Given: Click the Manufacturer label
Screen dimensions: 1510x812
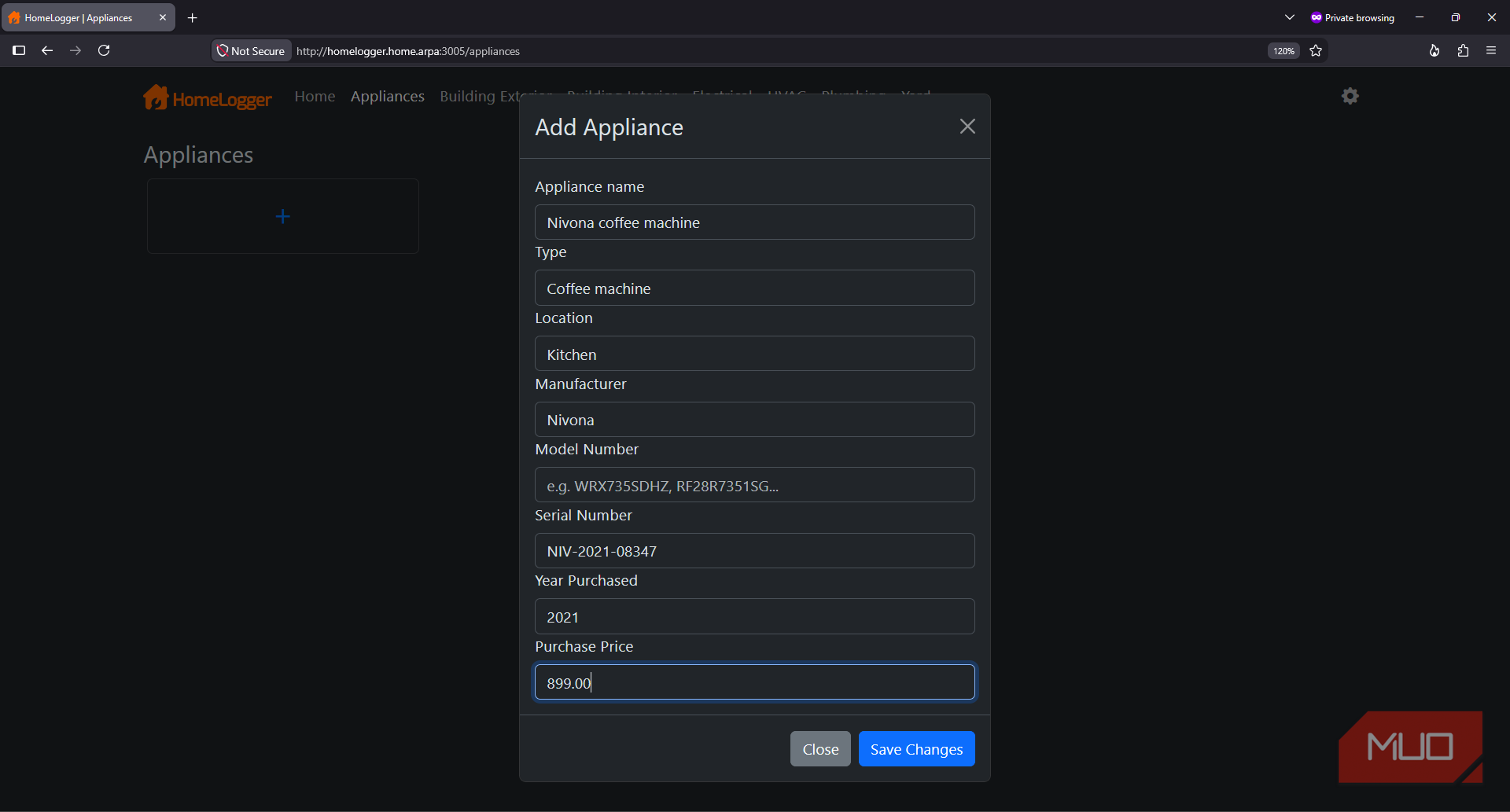Looking at the screenshot, I should [581, 384].
